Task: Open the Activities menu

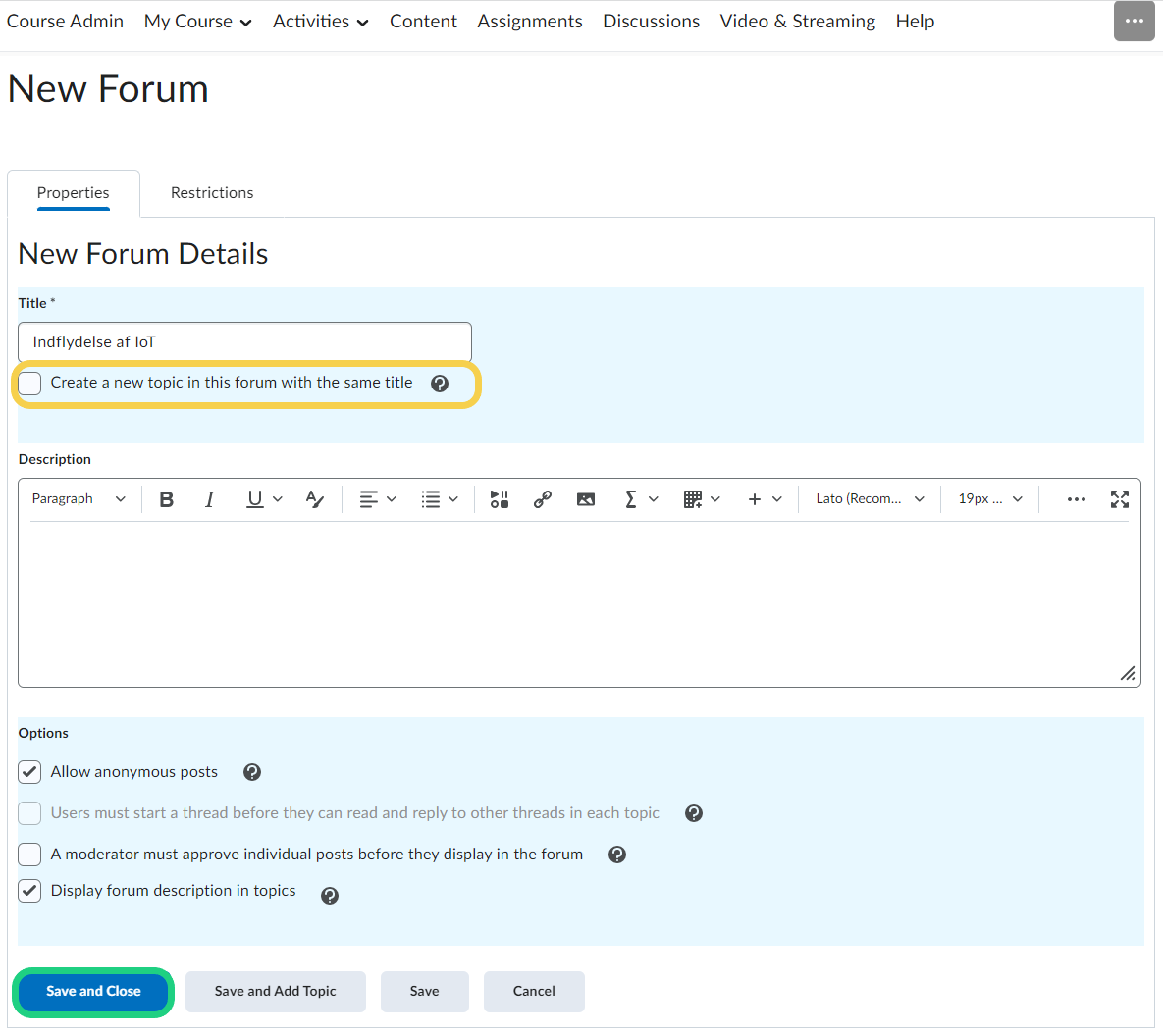Action: (x=320, y=22)
